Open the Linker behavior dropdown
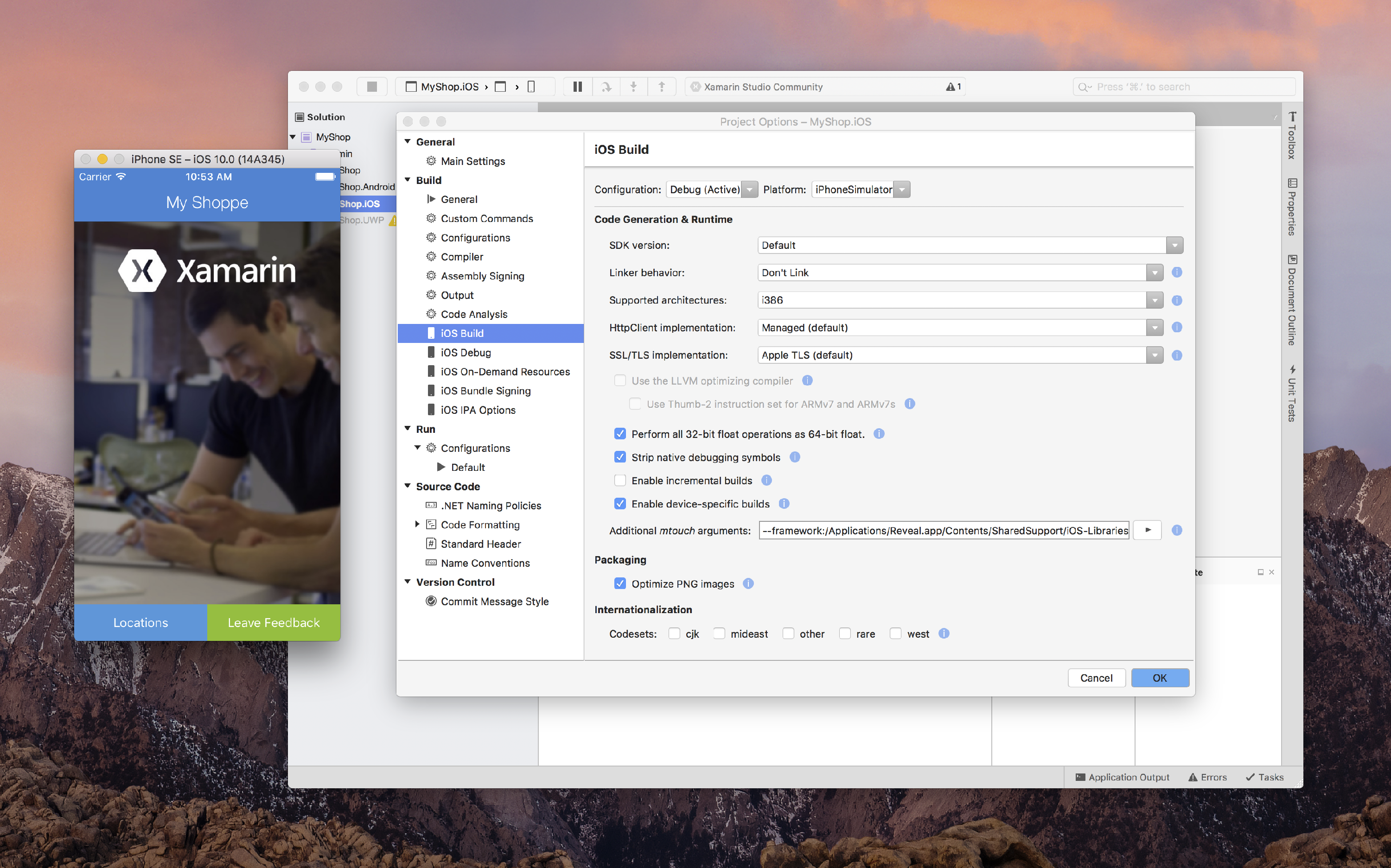Viewport: 1391px width, 868px height. pyautogui.click(x=960, y=272)
